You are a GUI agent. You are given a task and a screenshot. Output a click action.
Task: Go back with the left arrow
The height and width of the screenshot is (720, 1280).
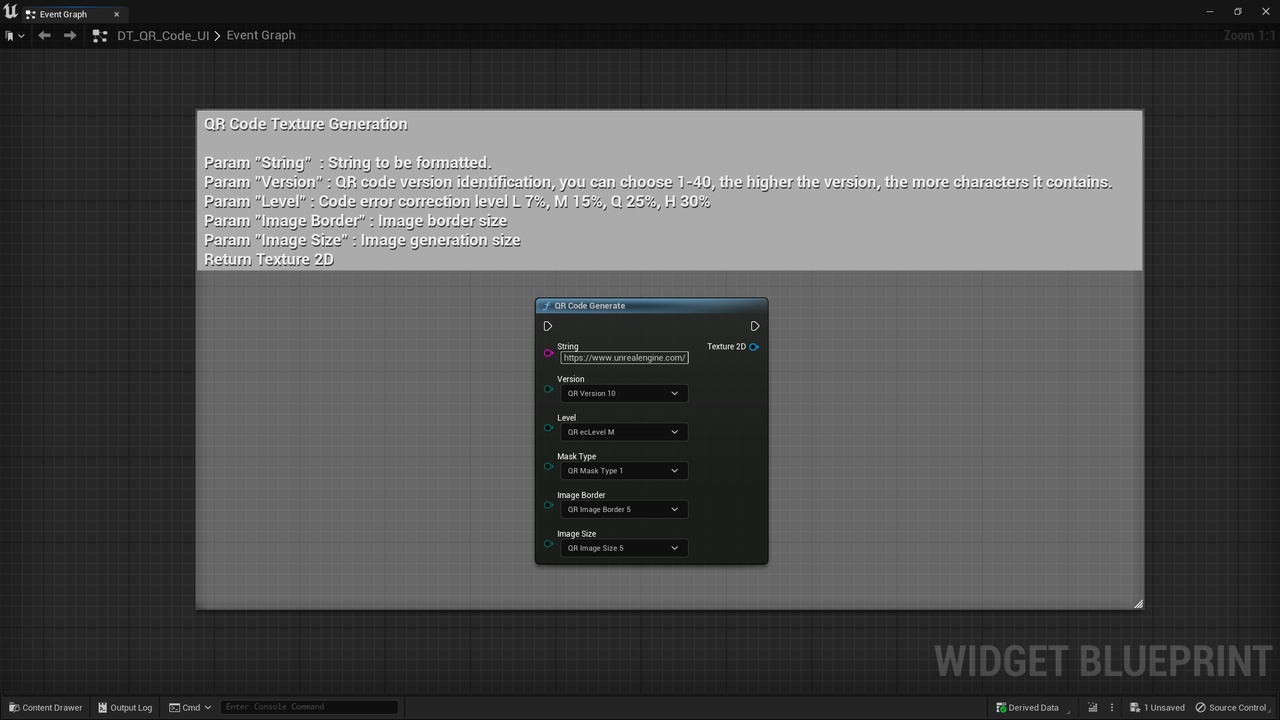coord(44,35)
